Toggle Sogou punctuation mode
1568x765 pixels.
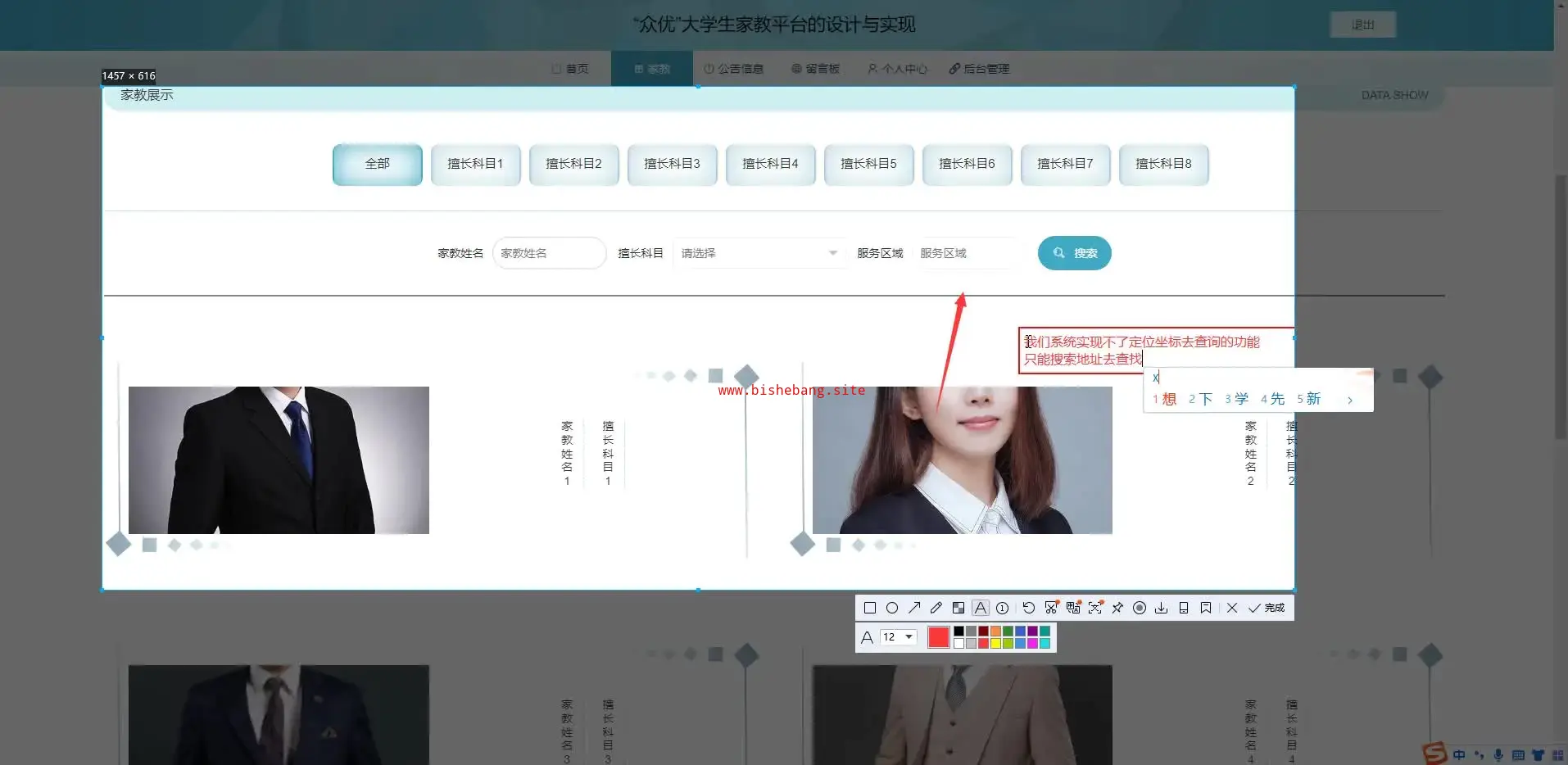point(1479,755)
